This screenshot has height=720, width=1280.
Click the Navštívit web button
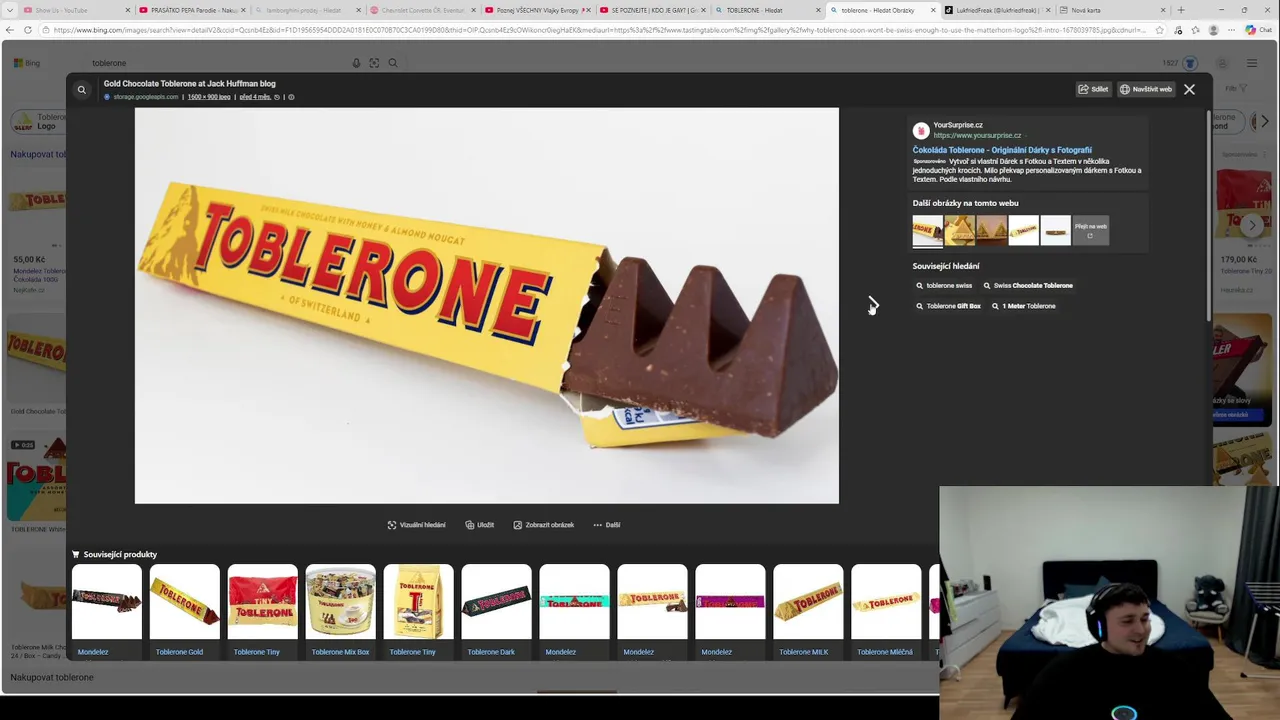[x=1146, y=89]
